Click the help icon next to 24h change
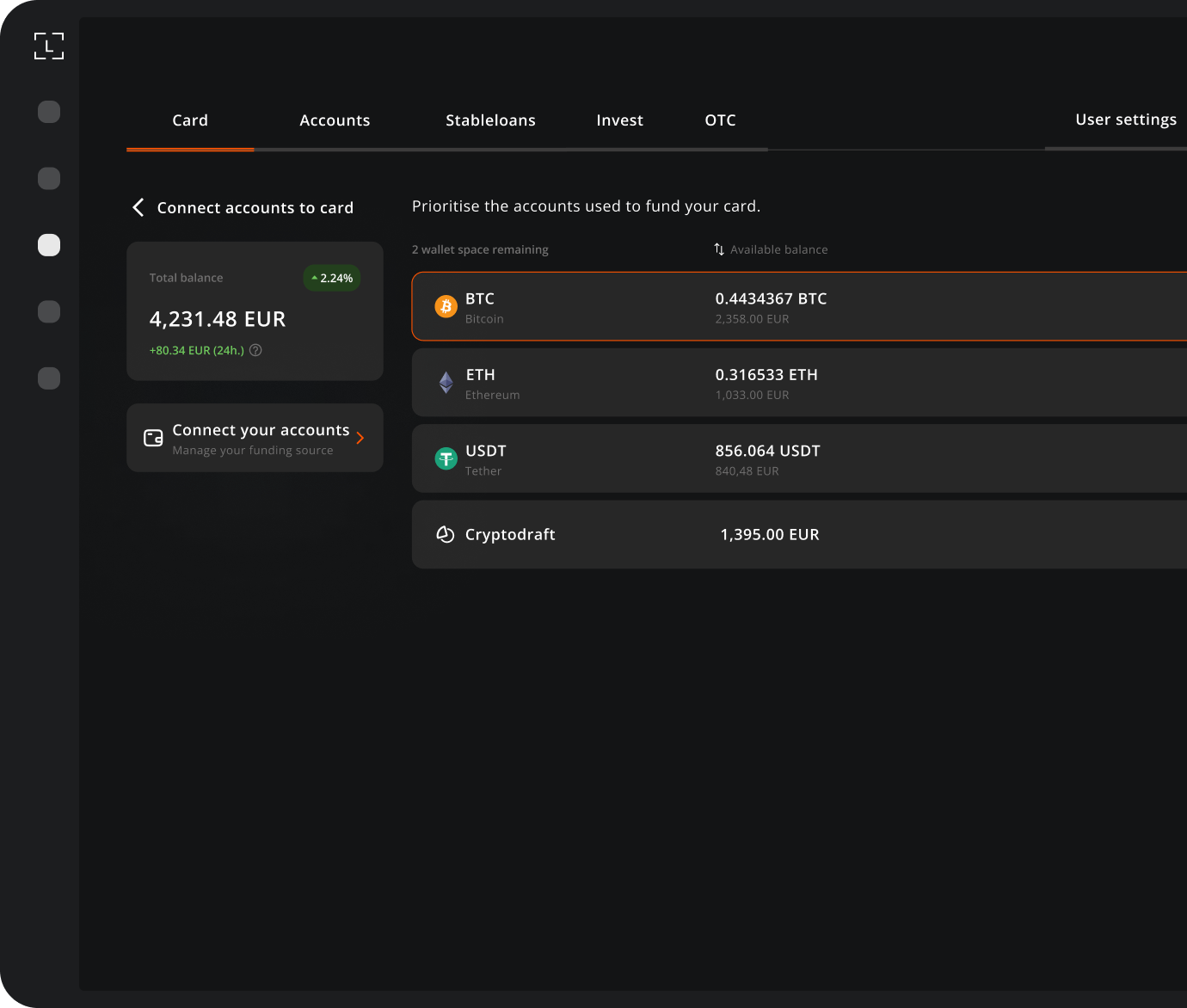This screenshot has width=1187, height=1008. point(255,350)
